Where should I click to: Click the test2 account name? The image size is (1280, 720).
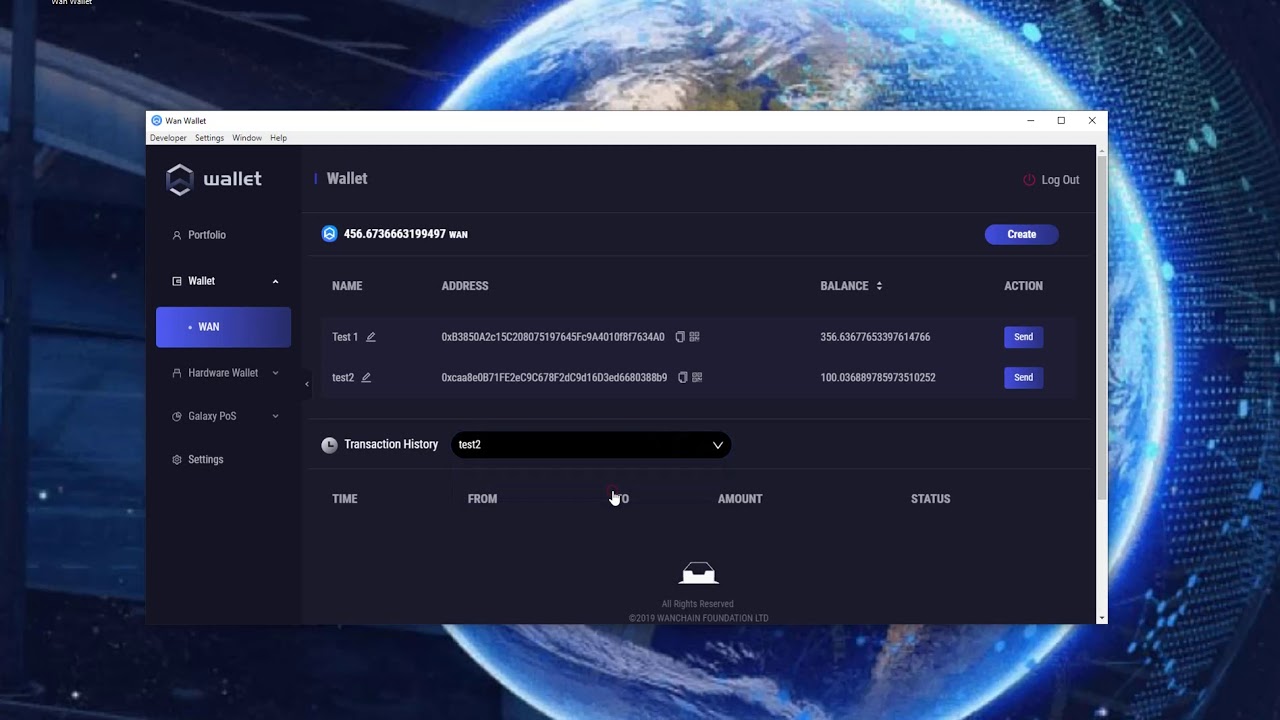point(343,377)
